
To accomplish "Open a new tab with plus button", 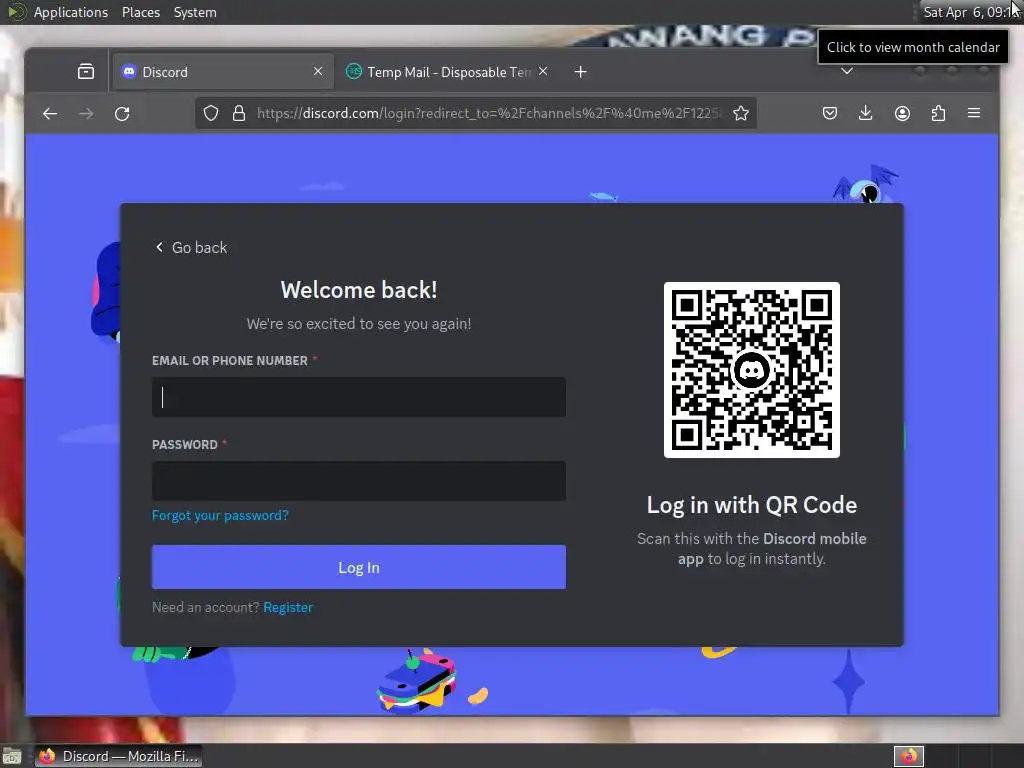I will tap(581, 72).
